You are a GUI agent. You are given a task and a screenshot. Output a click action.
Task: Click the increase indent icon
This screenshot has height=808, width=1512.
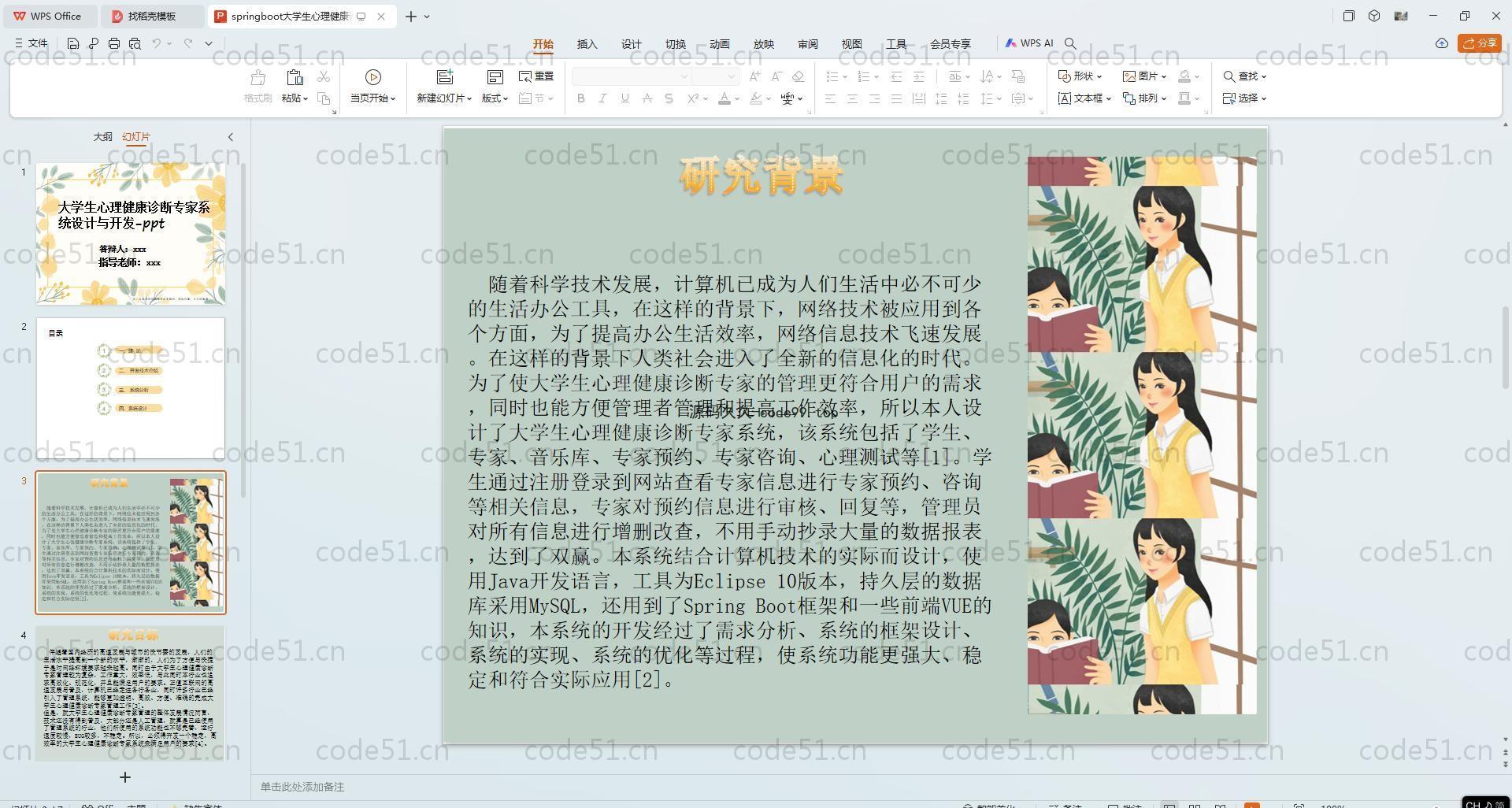coord(918,76)
